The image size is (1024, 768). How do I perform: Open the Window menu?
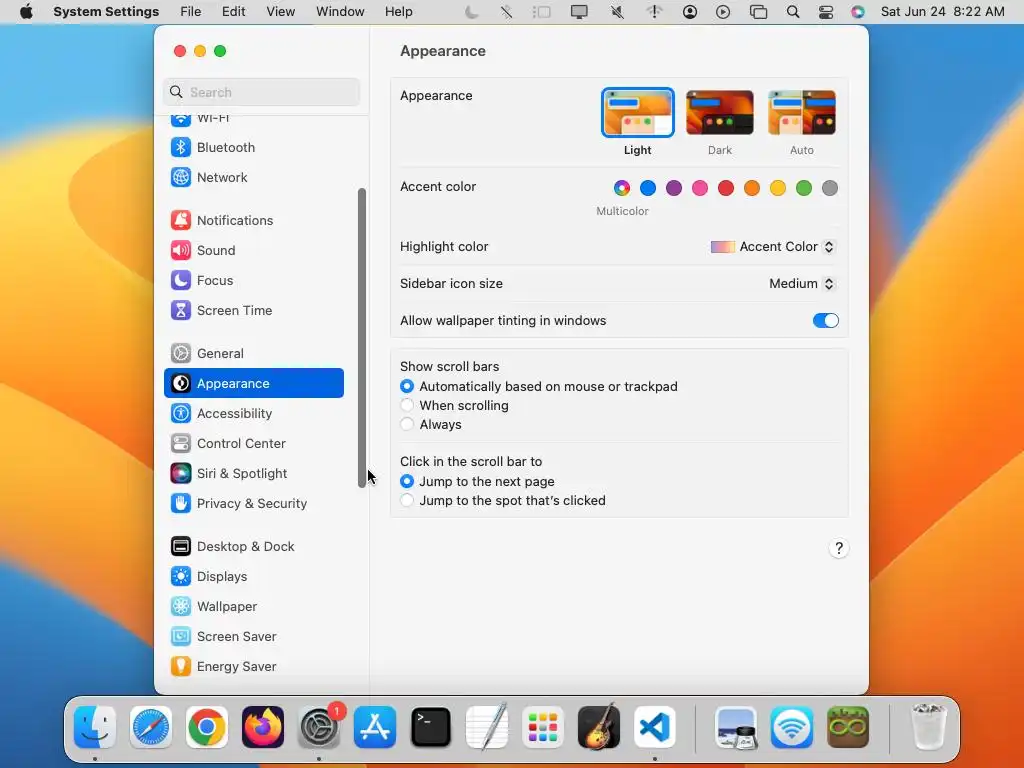pos(340,12)
